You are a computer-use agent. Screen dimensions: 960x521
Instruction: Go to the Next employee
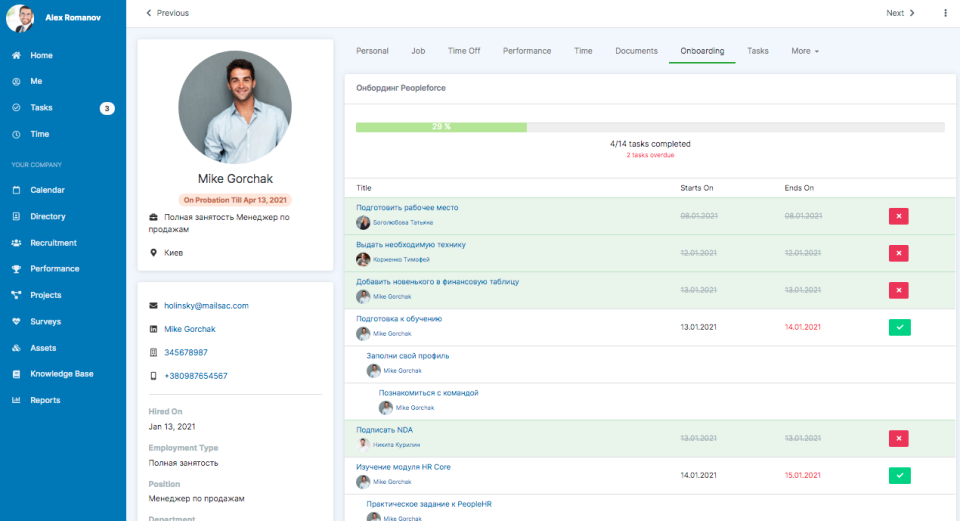[x=900, y=13]
